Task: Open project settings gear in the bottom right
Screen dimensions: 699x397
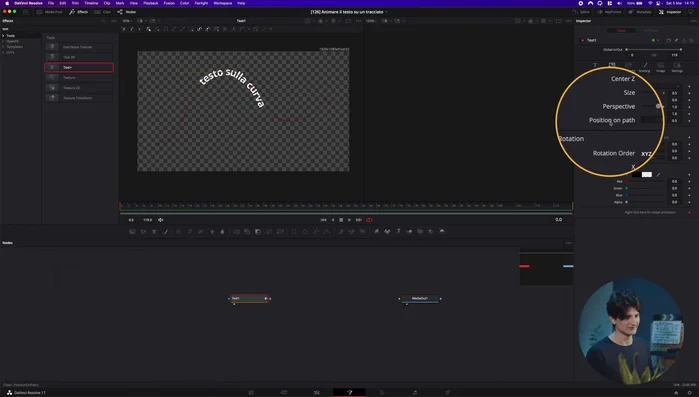Action: 689,393
